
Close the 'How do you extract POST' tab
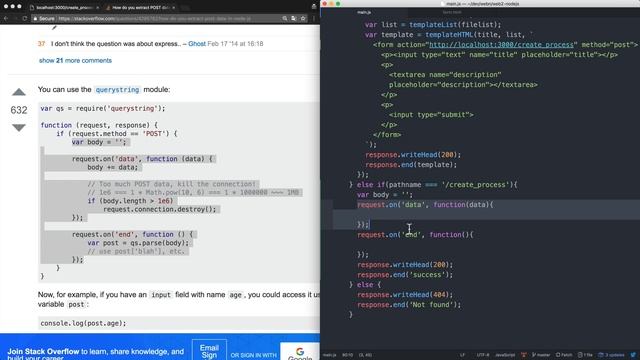pyautogui.click(x=173, y=7)
